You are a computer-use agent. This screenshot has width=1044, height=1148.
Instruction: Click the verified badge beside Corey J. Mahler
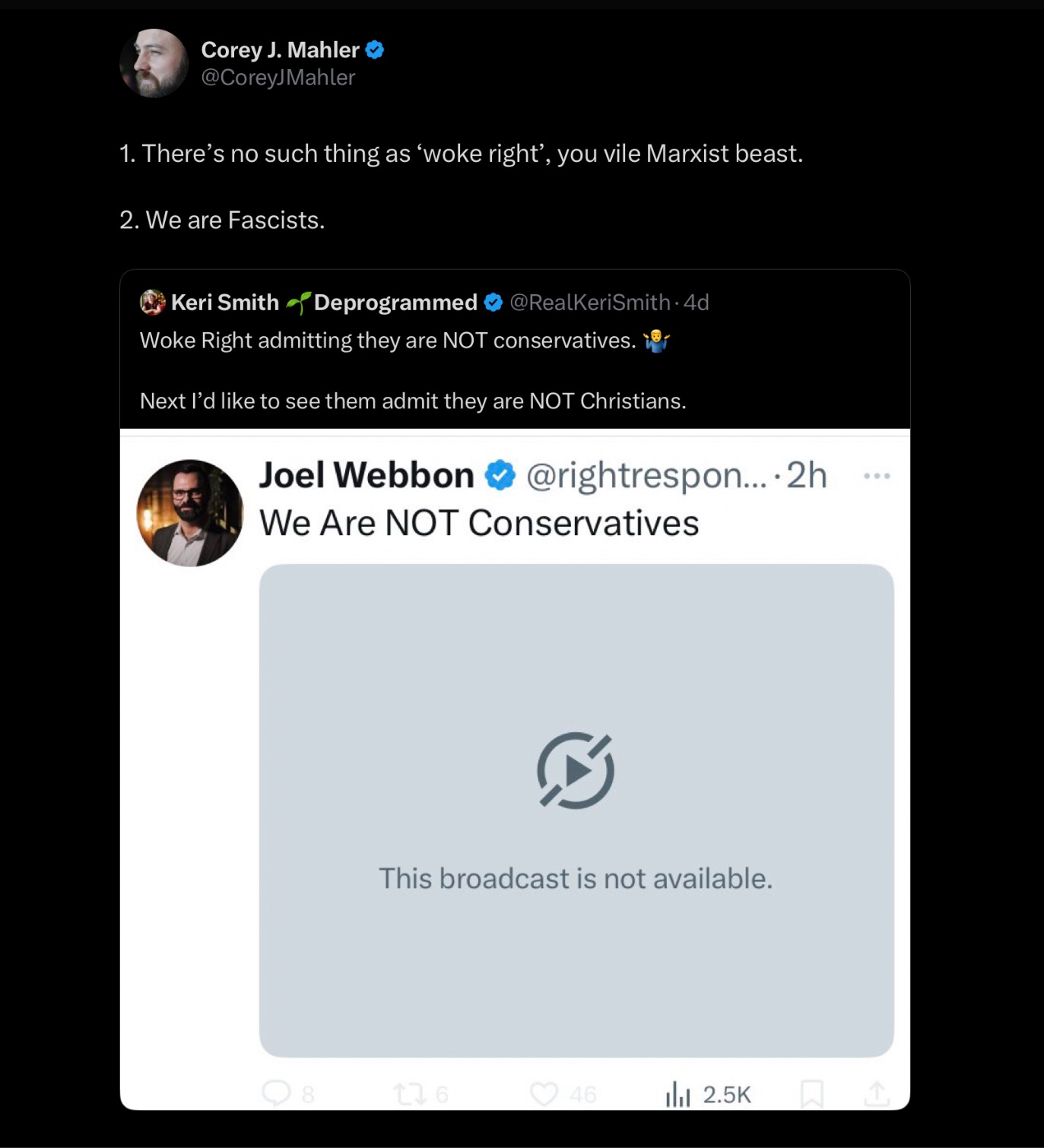click(375, 50)
